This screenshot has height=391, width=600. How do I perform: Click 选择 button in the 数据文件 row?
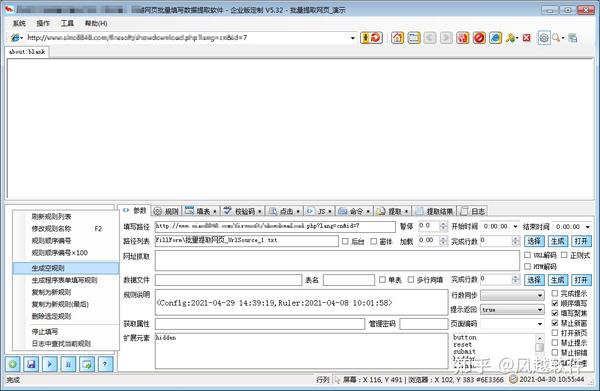click(534, 280)
